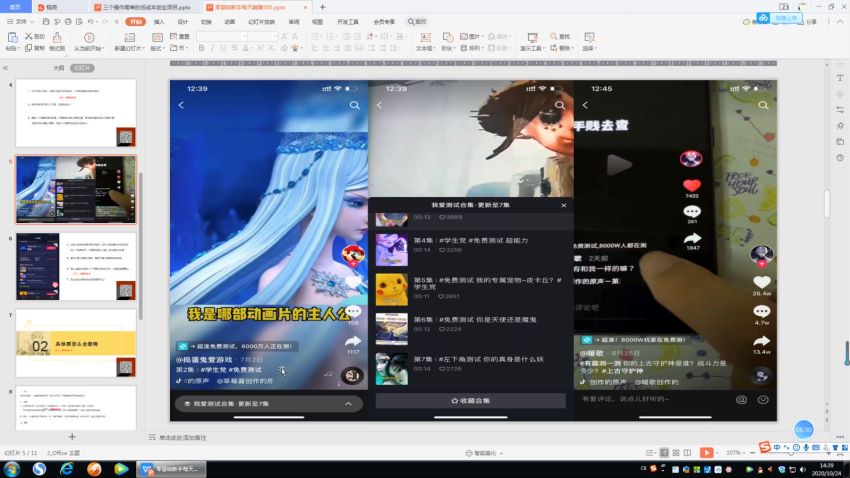850x478 pixels.
Task: Start slideshow from current slide icon
Action: coord(89,37)
